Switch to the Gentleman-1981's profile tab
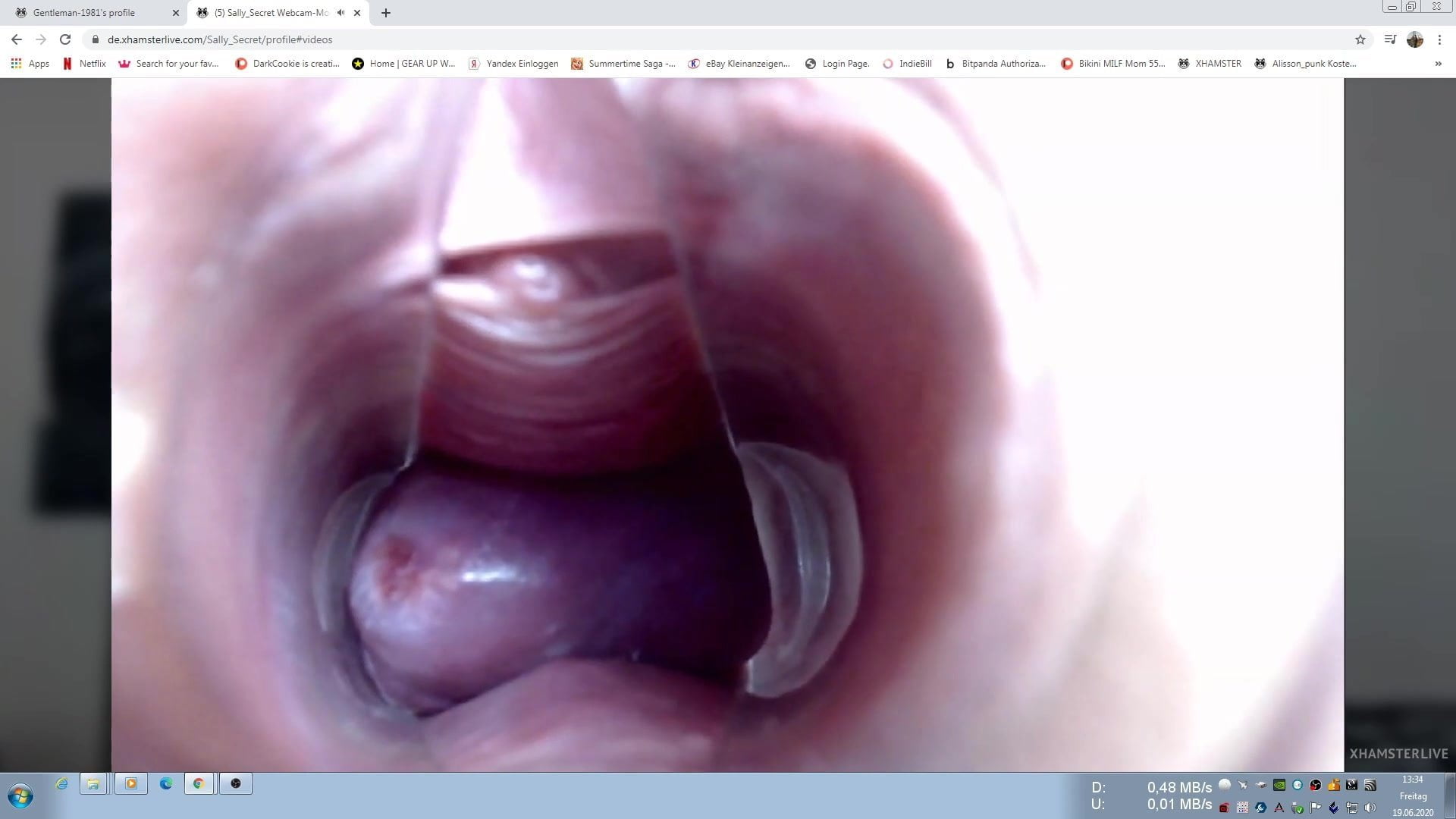This screenshot has height=819, width=1456. click(x=83, y=13)
